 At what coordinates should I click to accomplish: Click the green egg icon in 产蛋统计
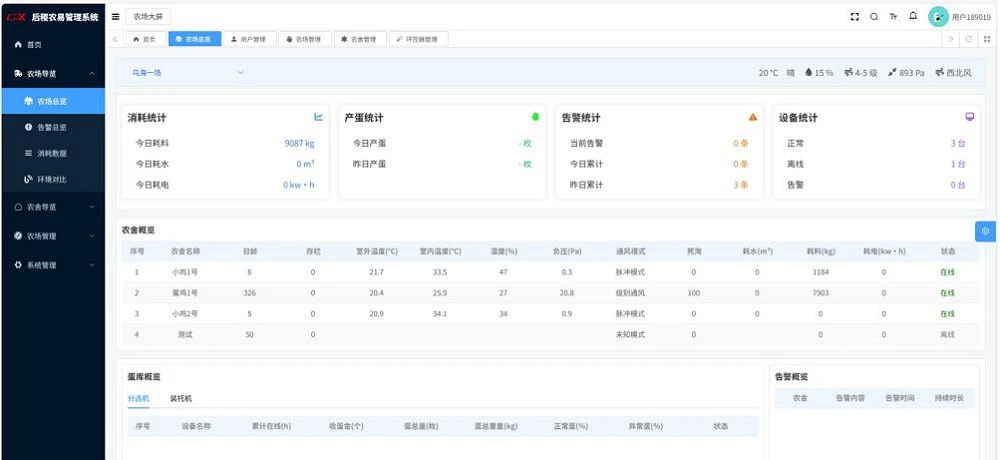pyautogui.click(x=535, y=117)
